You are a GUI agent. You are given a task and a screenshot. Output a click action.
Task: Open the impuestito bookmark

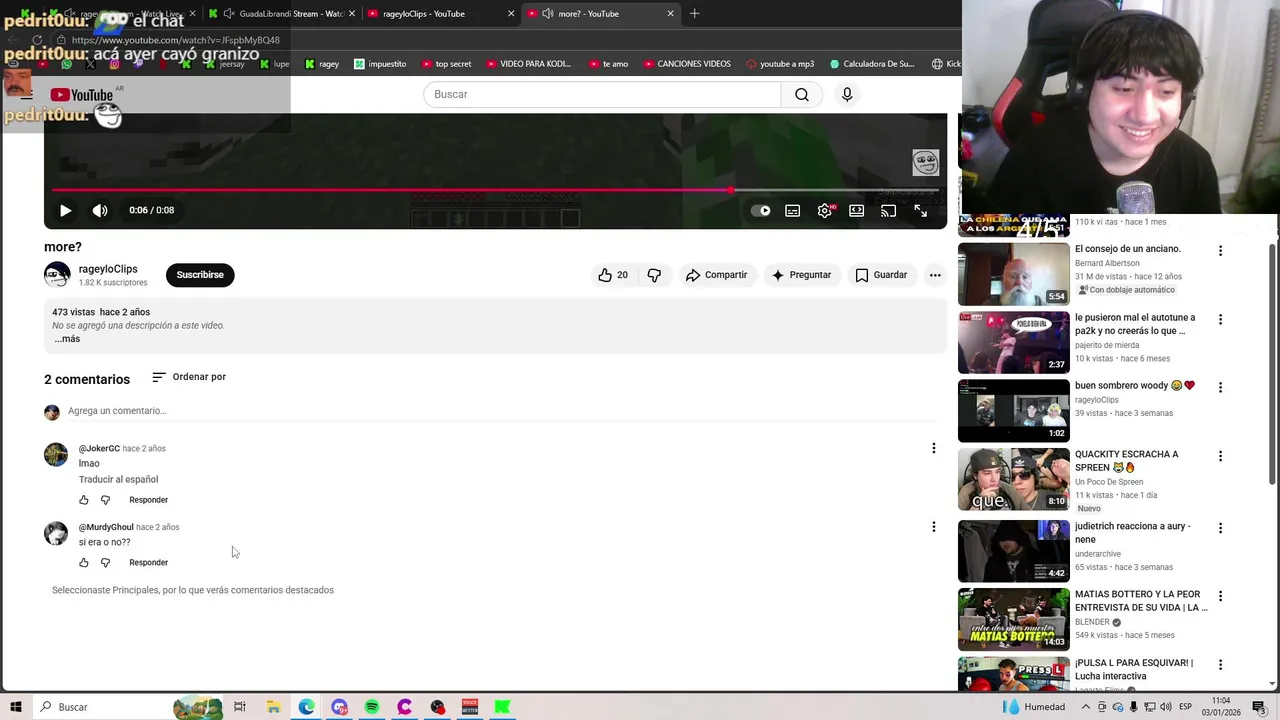point(380,64)
